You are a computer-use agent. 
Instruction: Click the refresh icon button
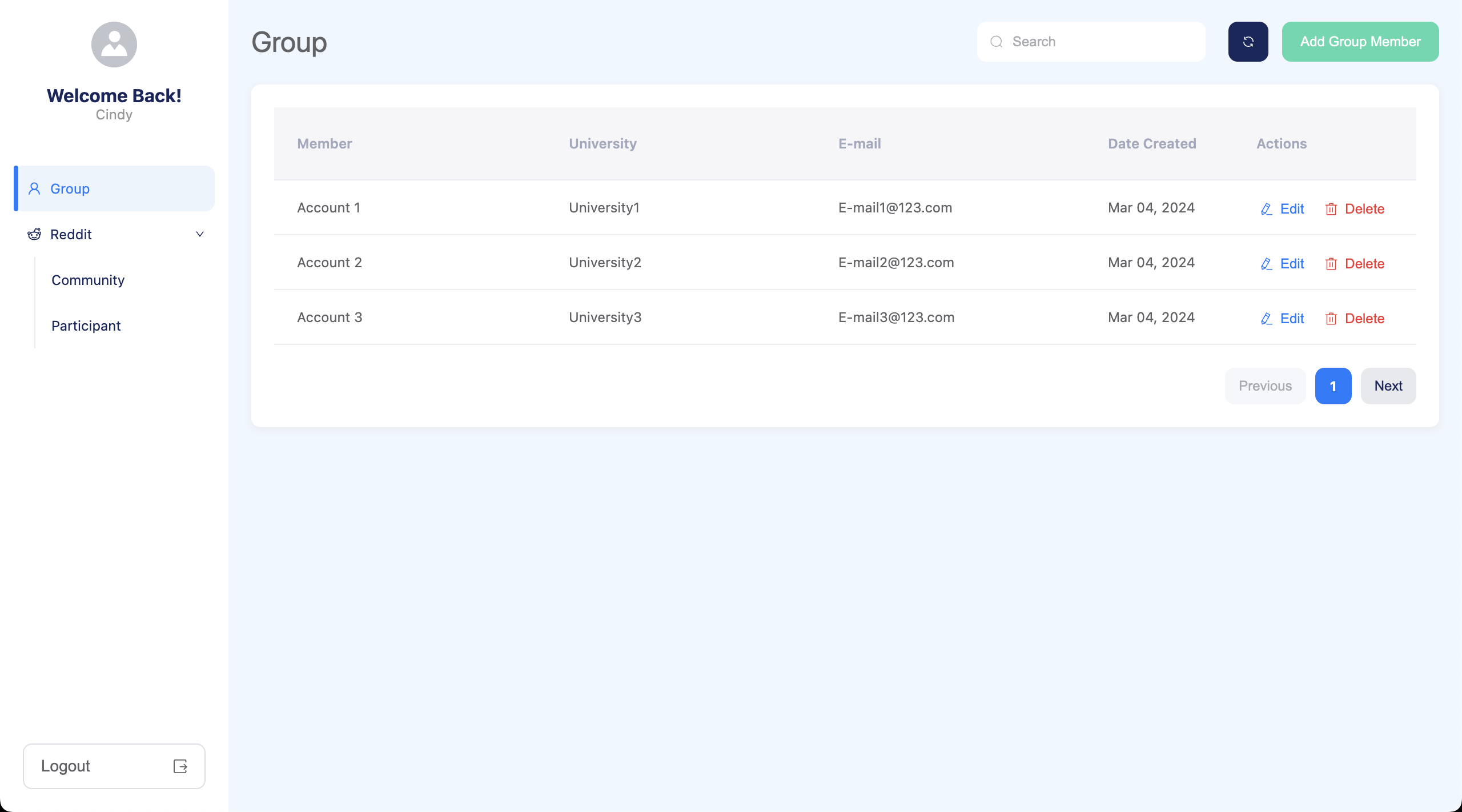(x=1248, y=42)
